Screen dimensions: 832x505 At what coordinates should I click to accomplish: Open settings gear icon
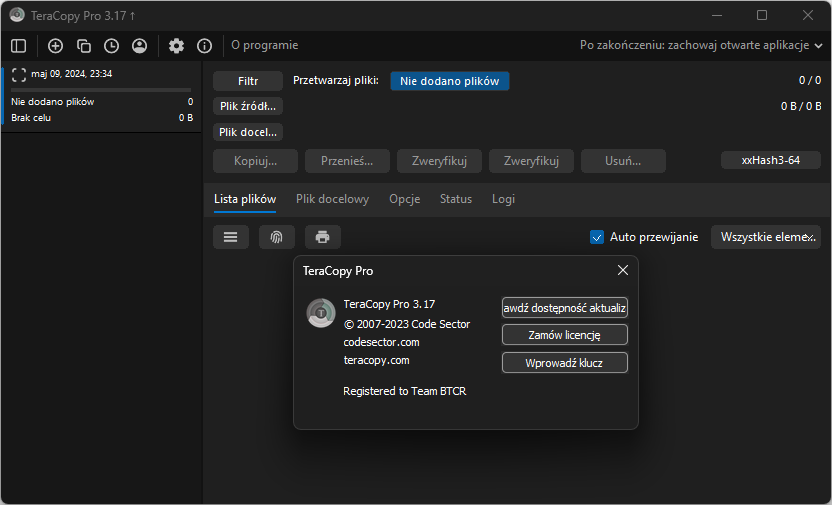click(x=176, y=46)
